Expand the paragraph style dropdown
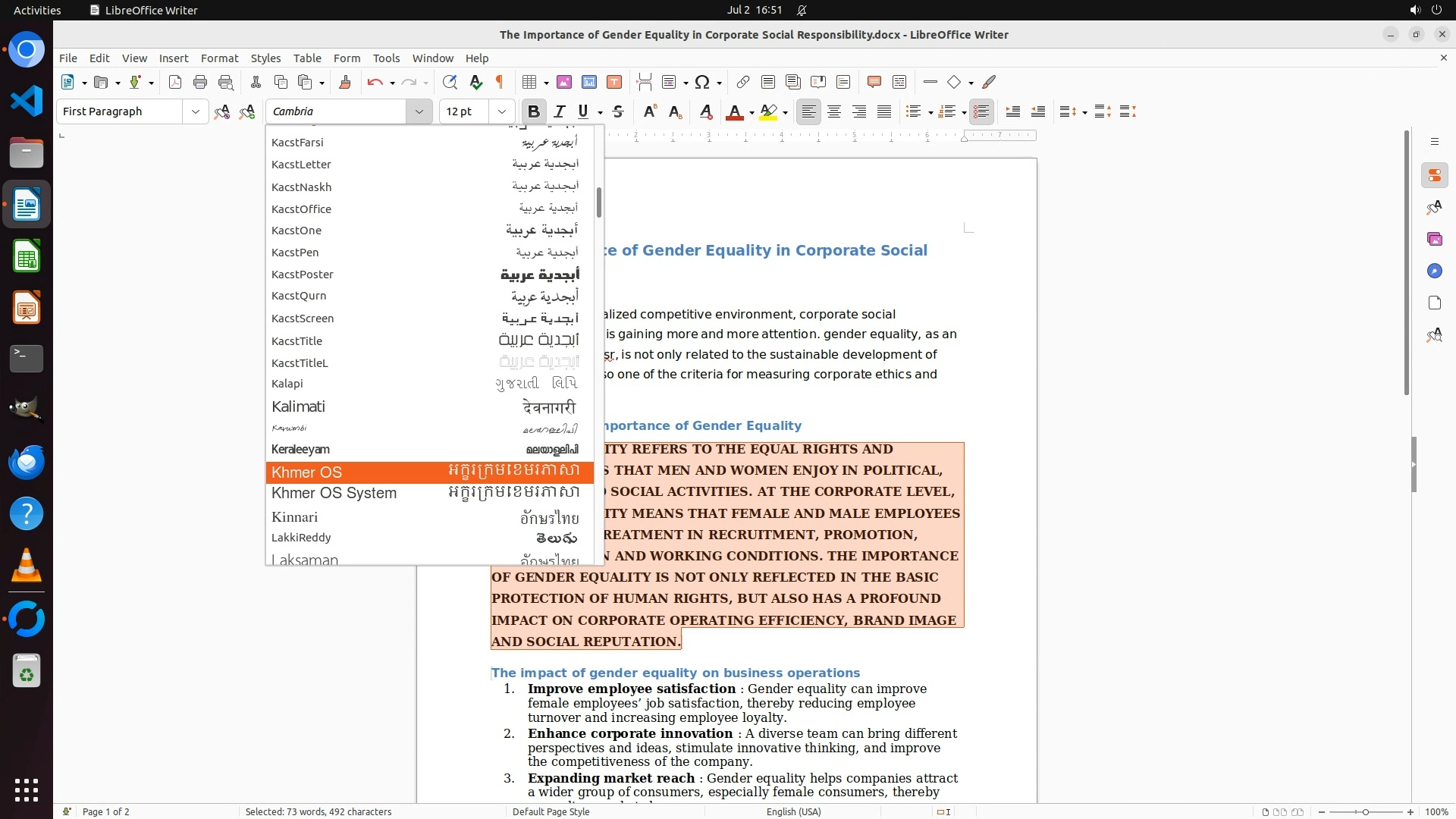This screenshot has width=1456, height=819. point(195,111)
